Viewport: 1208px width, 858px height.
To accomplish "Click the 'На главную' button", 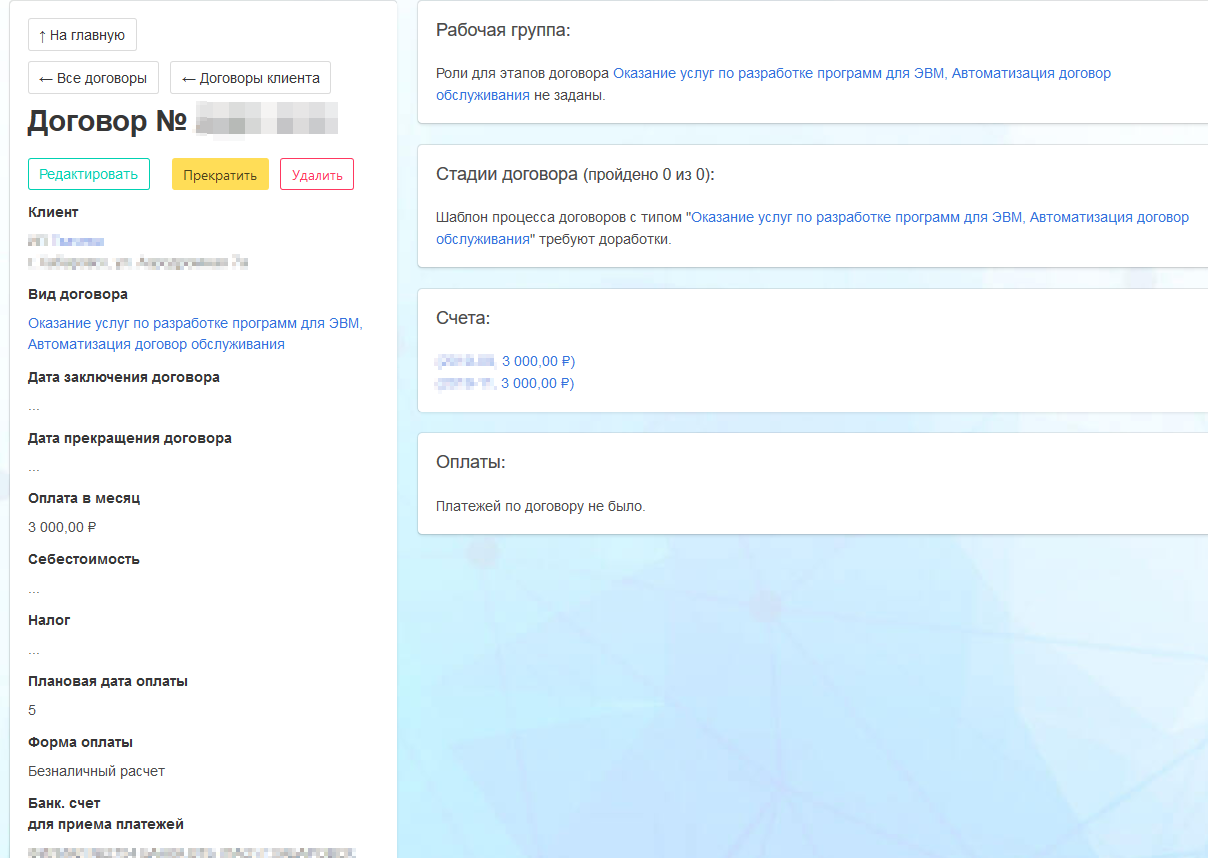I will click(82, 35).
